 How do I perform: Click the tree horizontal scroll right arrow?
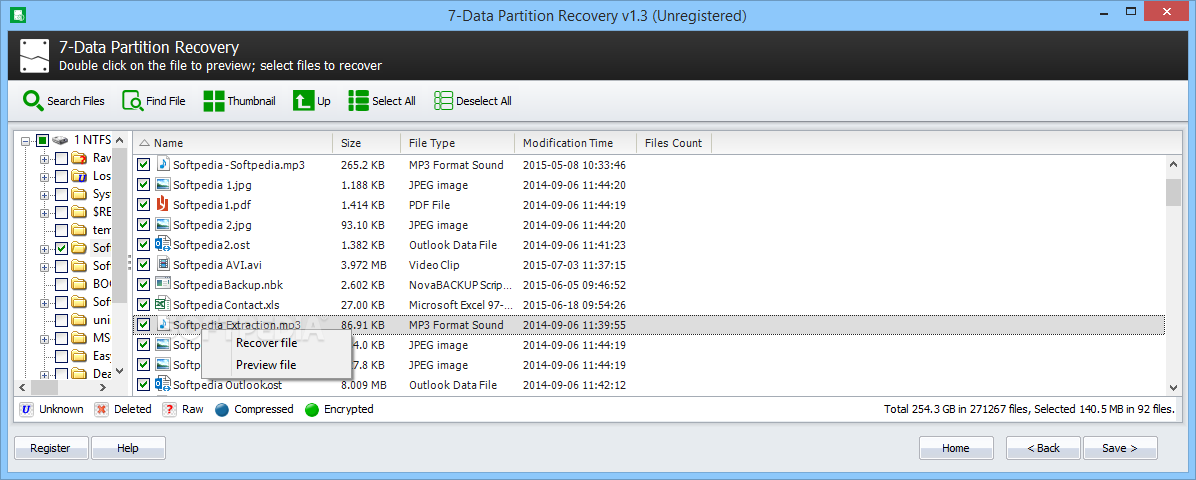[105, 388]
